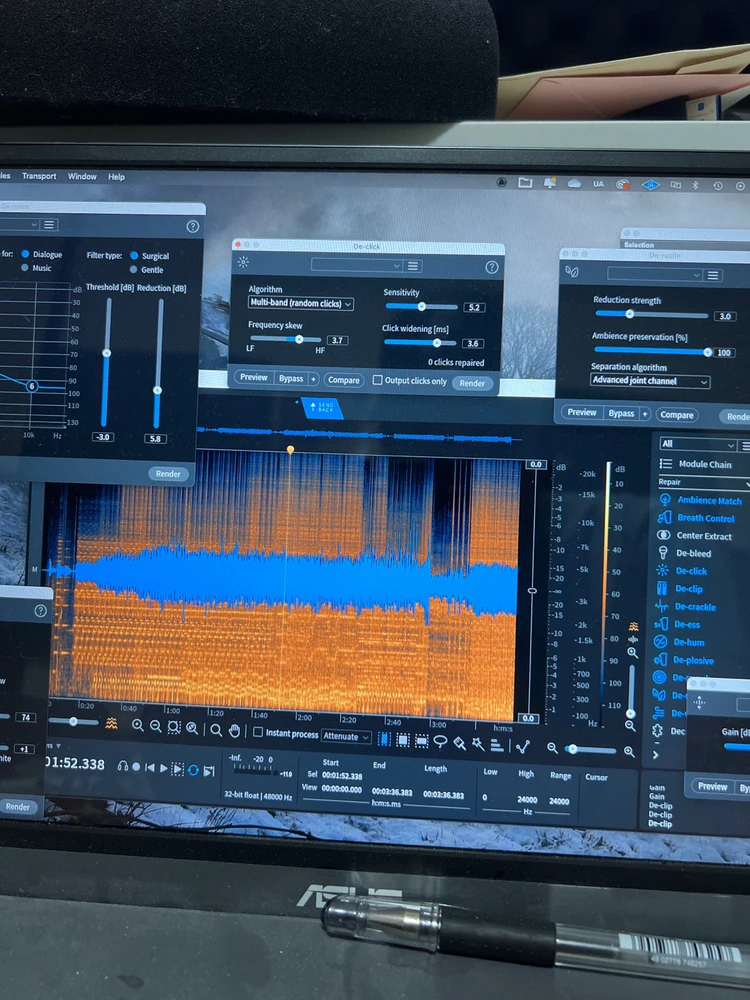Open the Window menu
This screenshot has width=750, height=1000.
point(82,176)
